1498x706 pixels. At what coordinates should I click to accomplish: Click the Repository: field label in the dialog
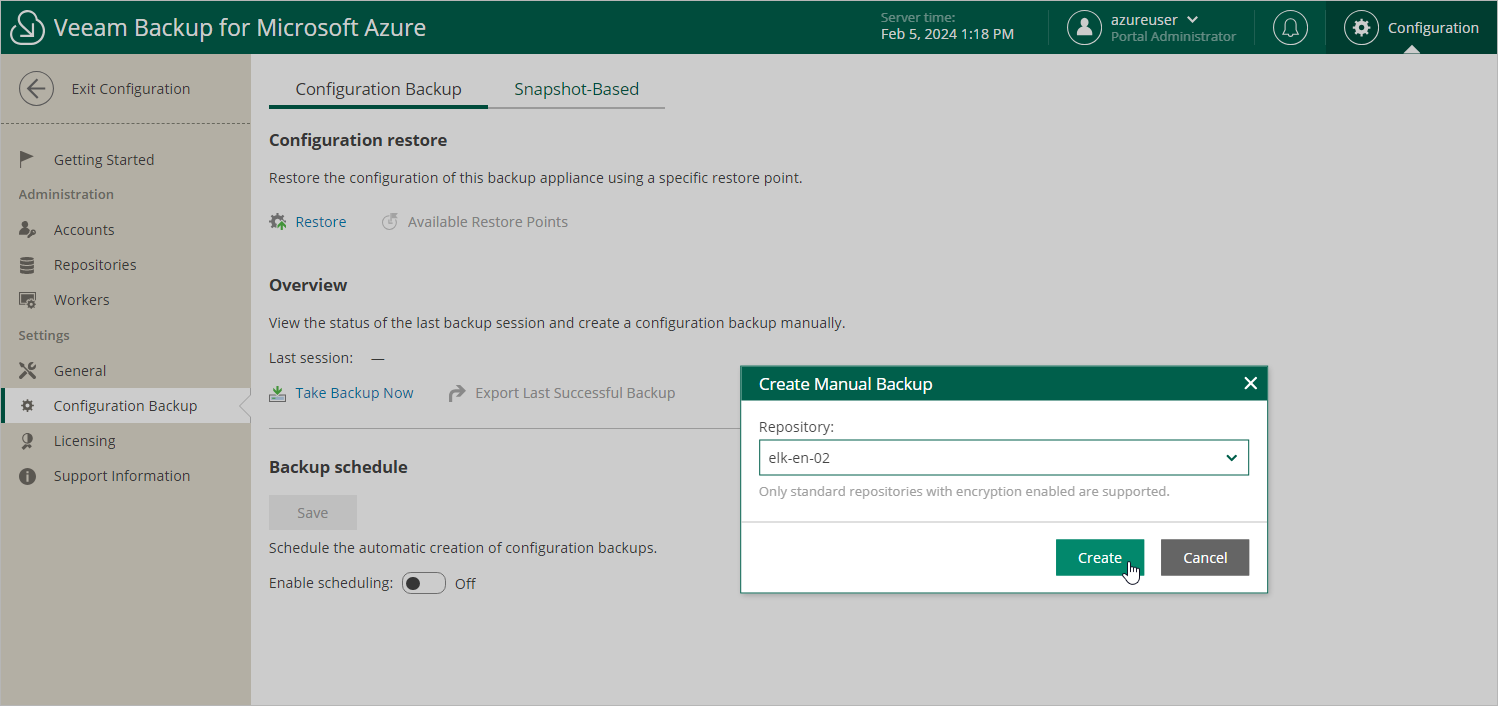click(796, 427)
